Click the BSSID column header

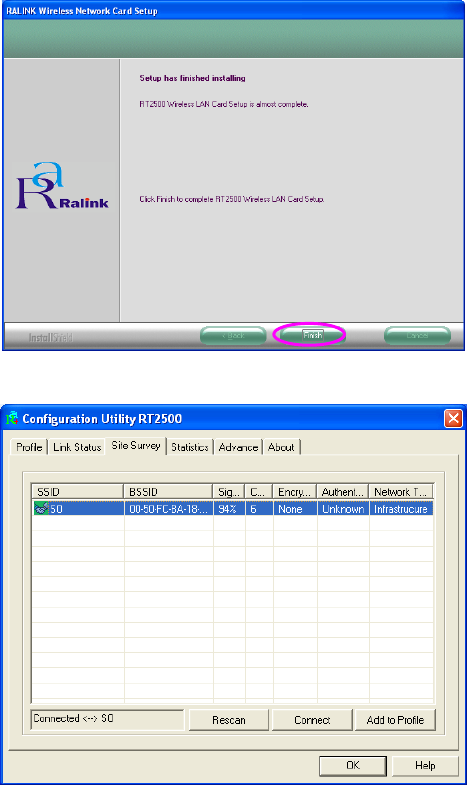(x=168, y=492)
